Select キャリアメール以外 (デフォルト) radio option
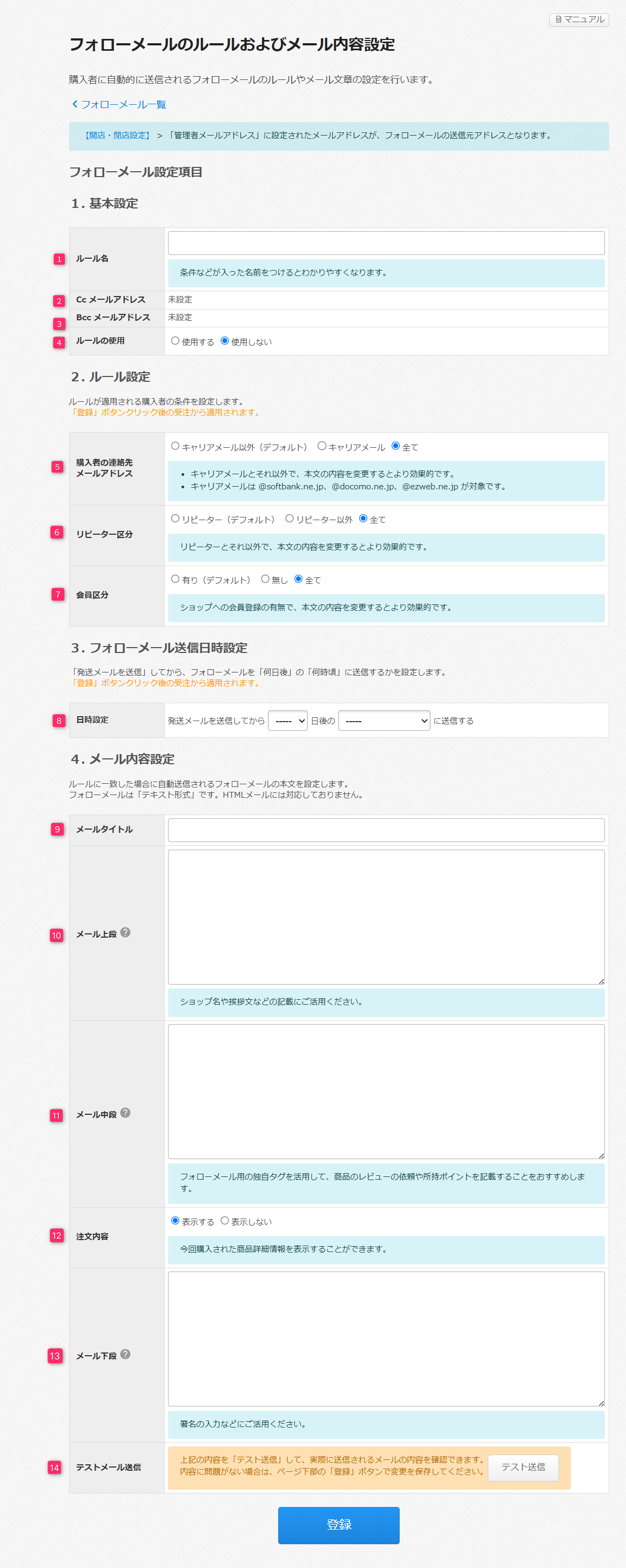This screenshot has width=626, height=1568. coord(176,446)
